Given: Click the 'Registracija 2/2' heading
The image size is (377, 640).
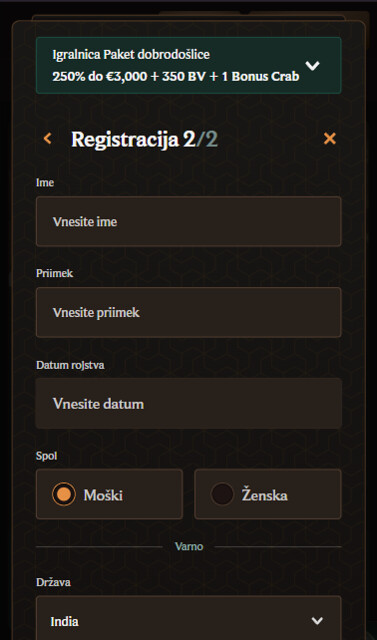Looking at the screenshot, I should click(144, 140).
